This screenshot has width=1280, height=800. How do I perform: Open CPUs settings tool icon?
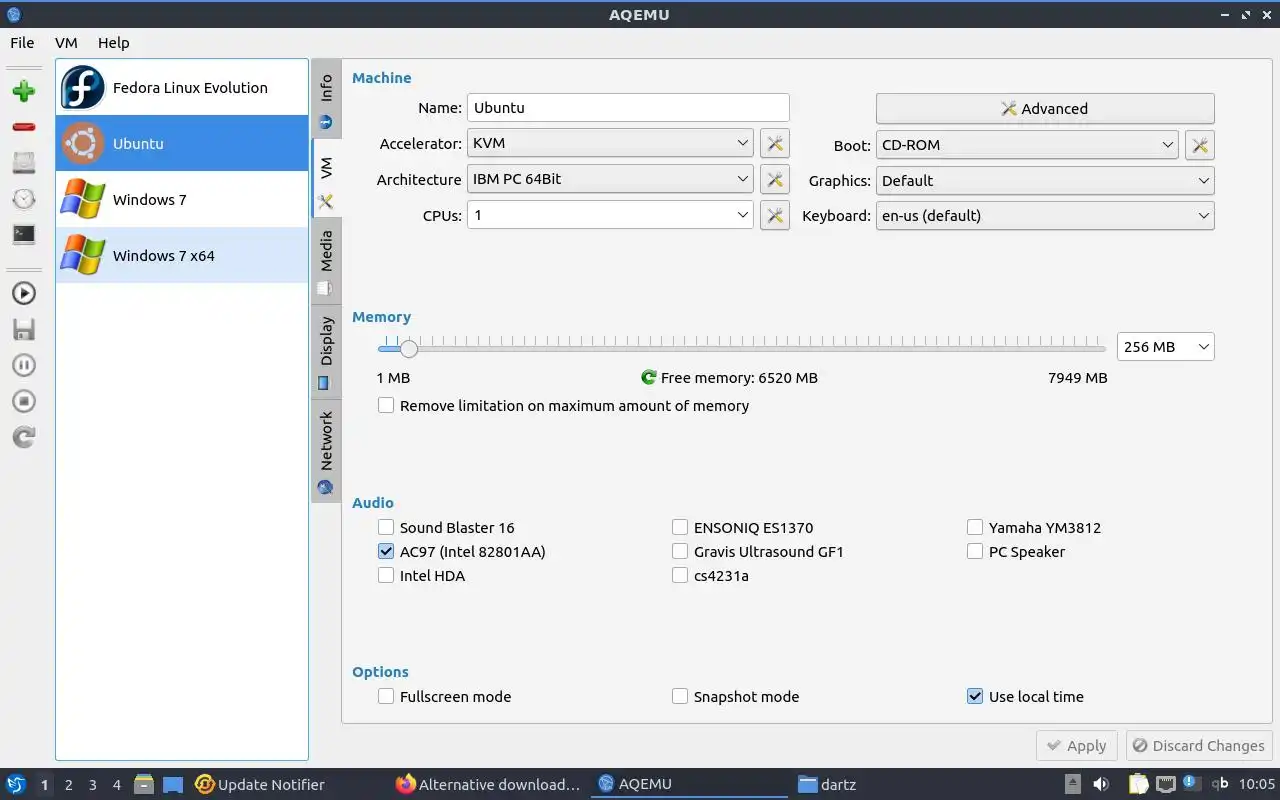coord(774,215)
